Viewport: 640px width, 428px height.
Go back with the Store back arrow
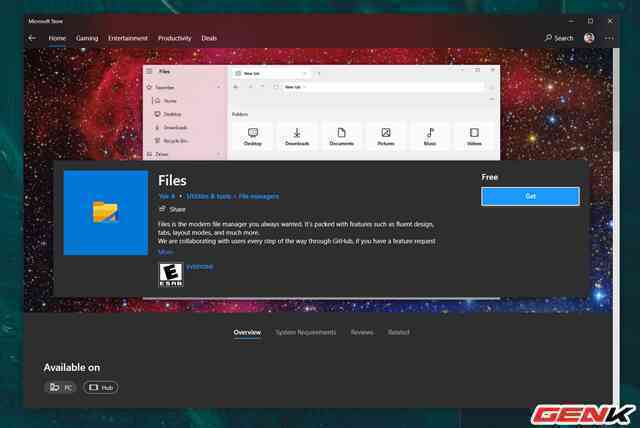[32, 38]
